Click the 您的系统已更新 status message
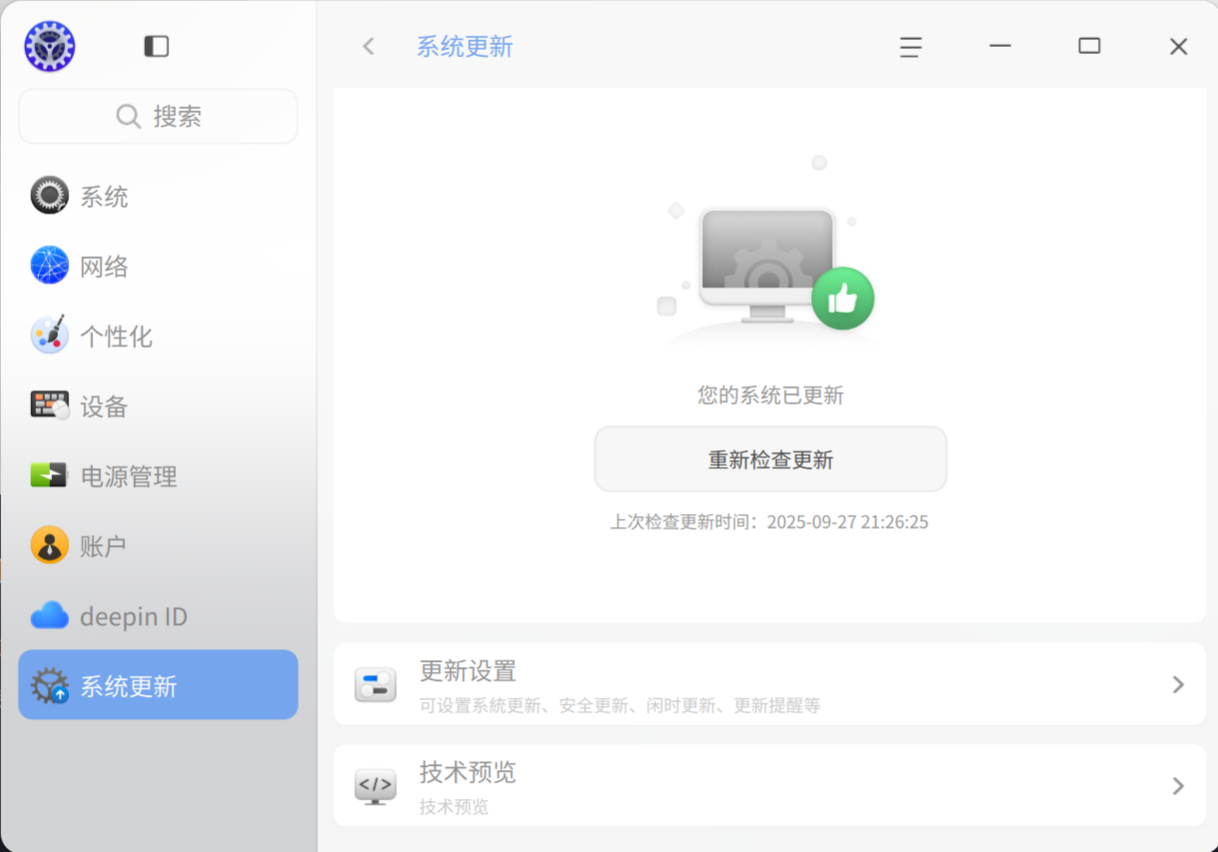The height and width of the screenshot is (852, 1218). (x=771, y=396)
